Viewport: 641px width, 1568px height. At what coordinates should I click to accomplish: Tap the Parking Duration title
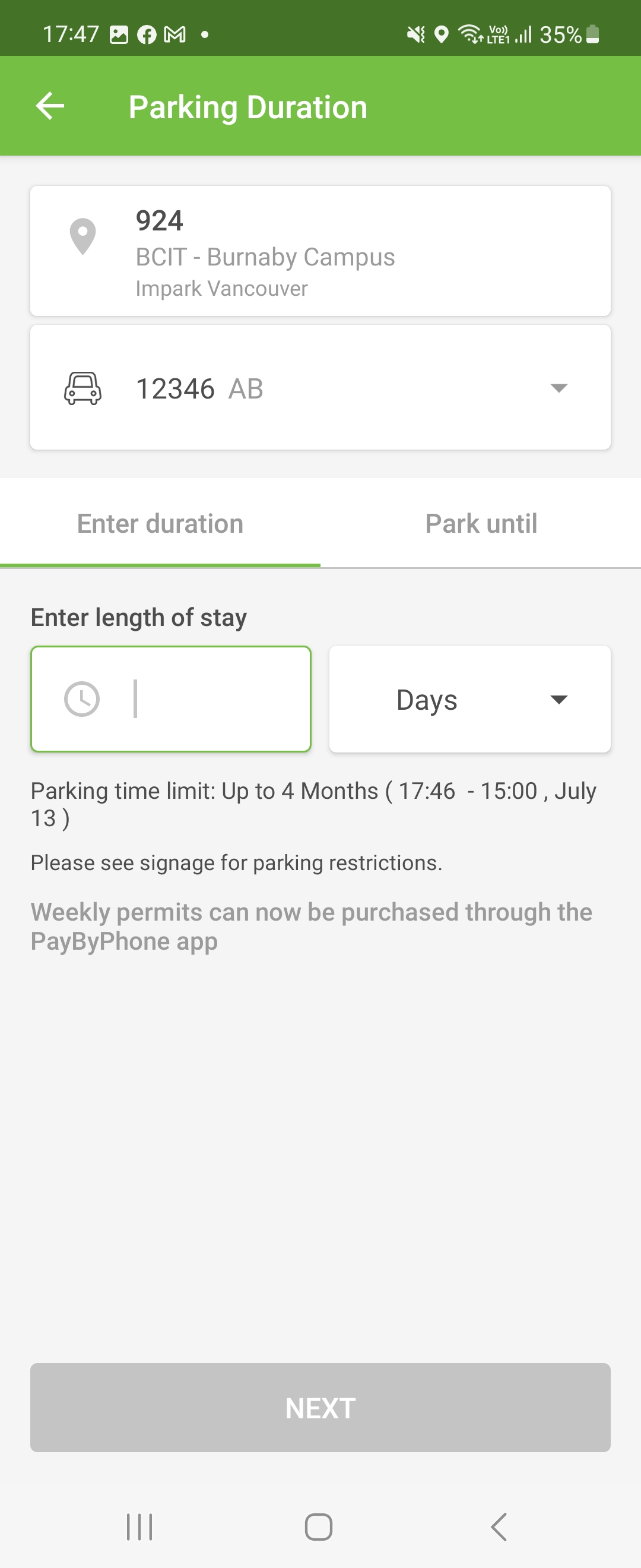coord(248,107)
